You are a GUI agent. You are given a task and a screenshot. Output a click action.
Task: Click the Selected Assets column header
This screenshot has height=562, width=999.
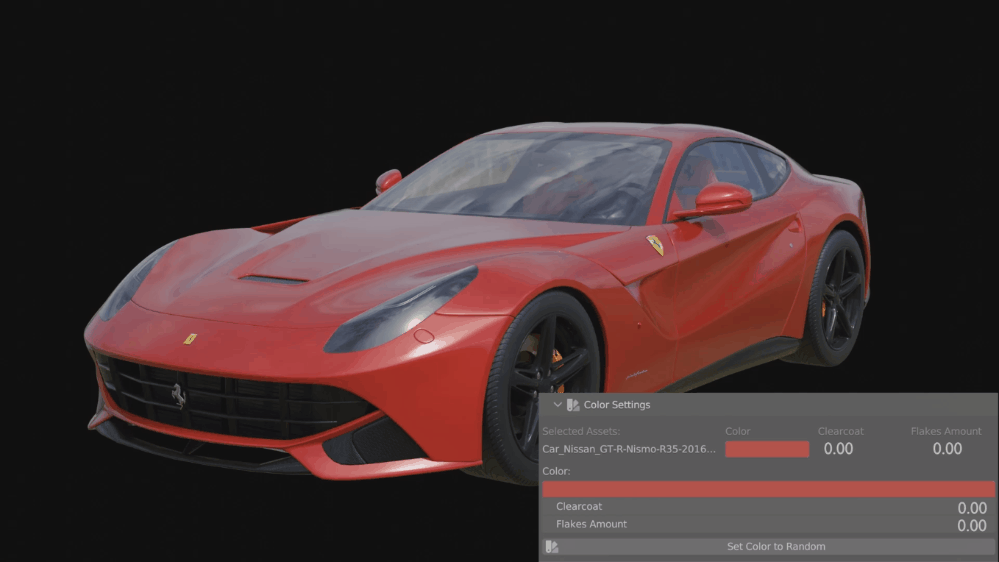coord(581,431)
